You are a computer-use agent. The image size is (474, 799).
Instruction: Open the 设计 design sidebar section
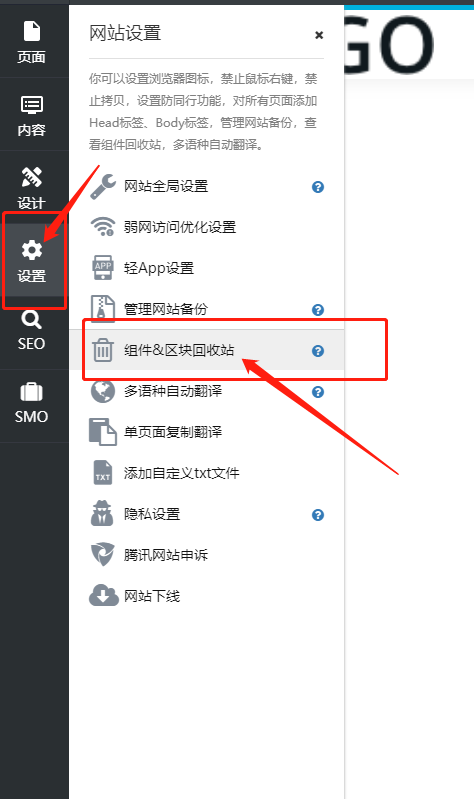(x=32, y=188)
